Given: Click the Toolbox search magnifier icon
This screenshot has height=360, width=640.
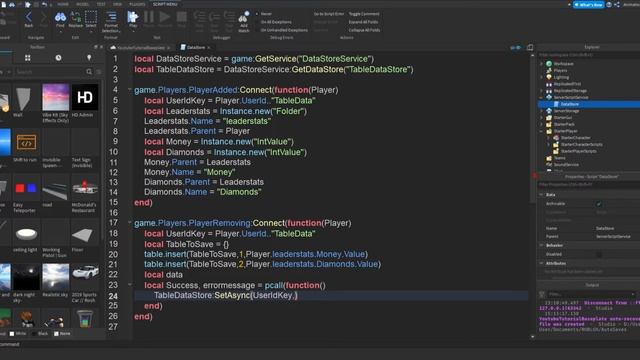Looking at the screenshot, I should 89,72.
